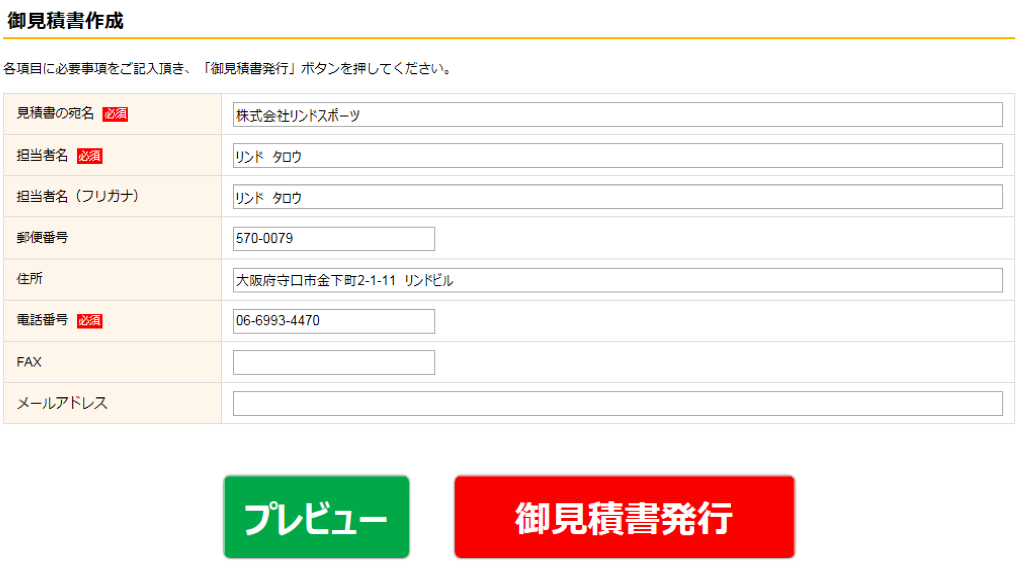Screen dimensions: 1016x566
Task: Click the red 必須 badge beside 担当者名
Action: [90, 156]
